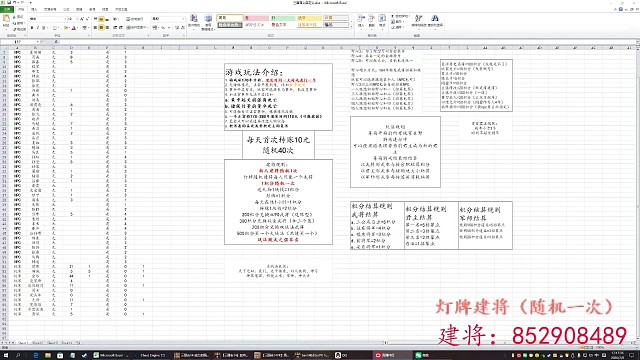Expand the alignment group dialog launcher
Screen dimensions: 640x360
(148, 36)
